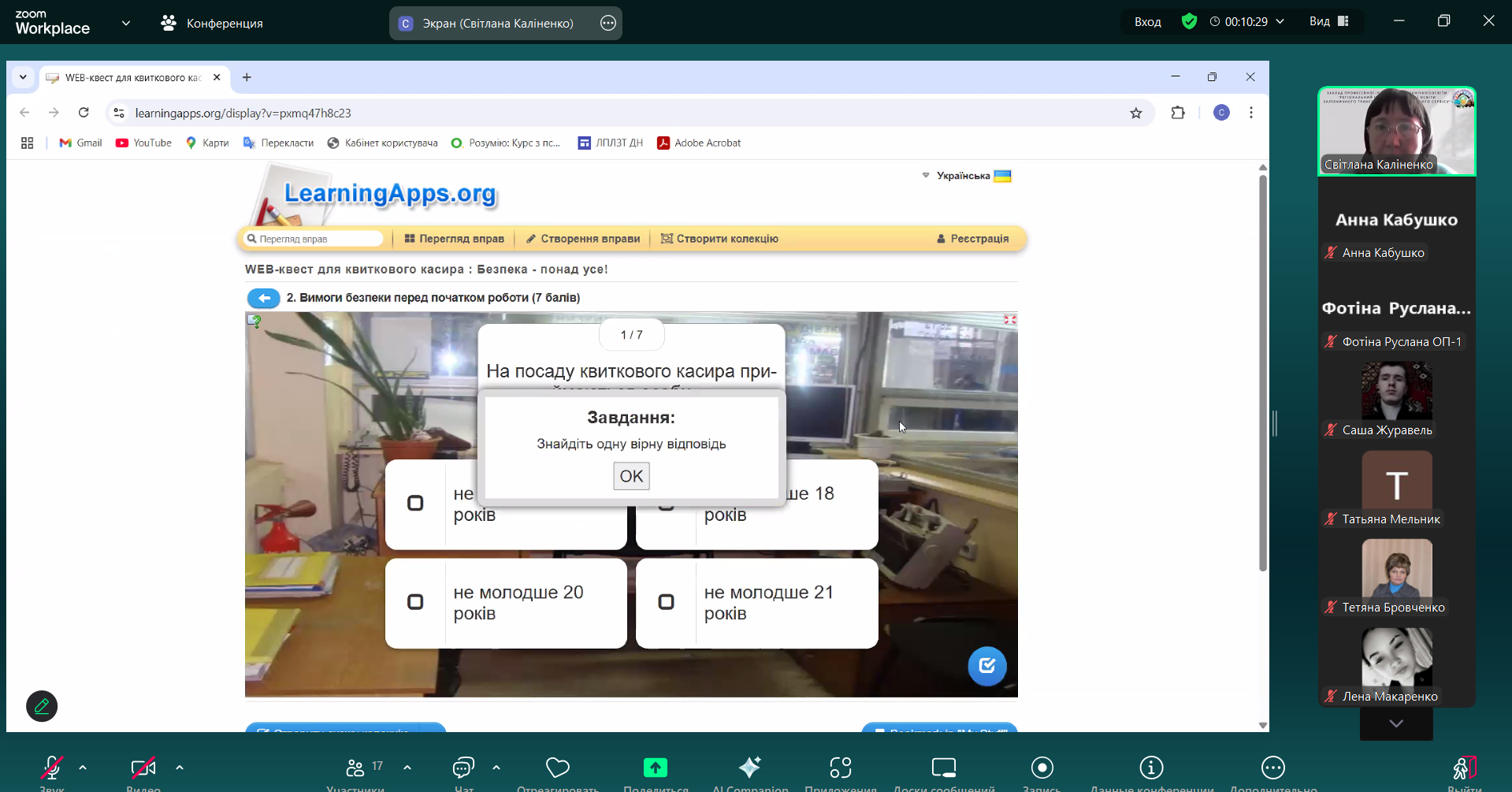Image resolution: width=1512 pixels, height=792 pixels.
Task: Open the green security shield icon
Action: pos(1190,21)
